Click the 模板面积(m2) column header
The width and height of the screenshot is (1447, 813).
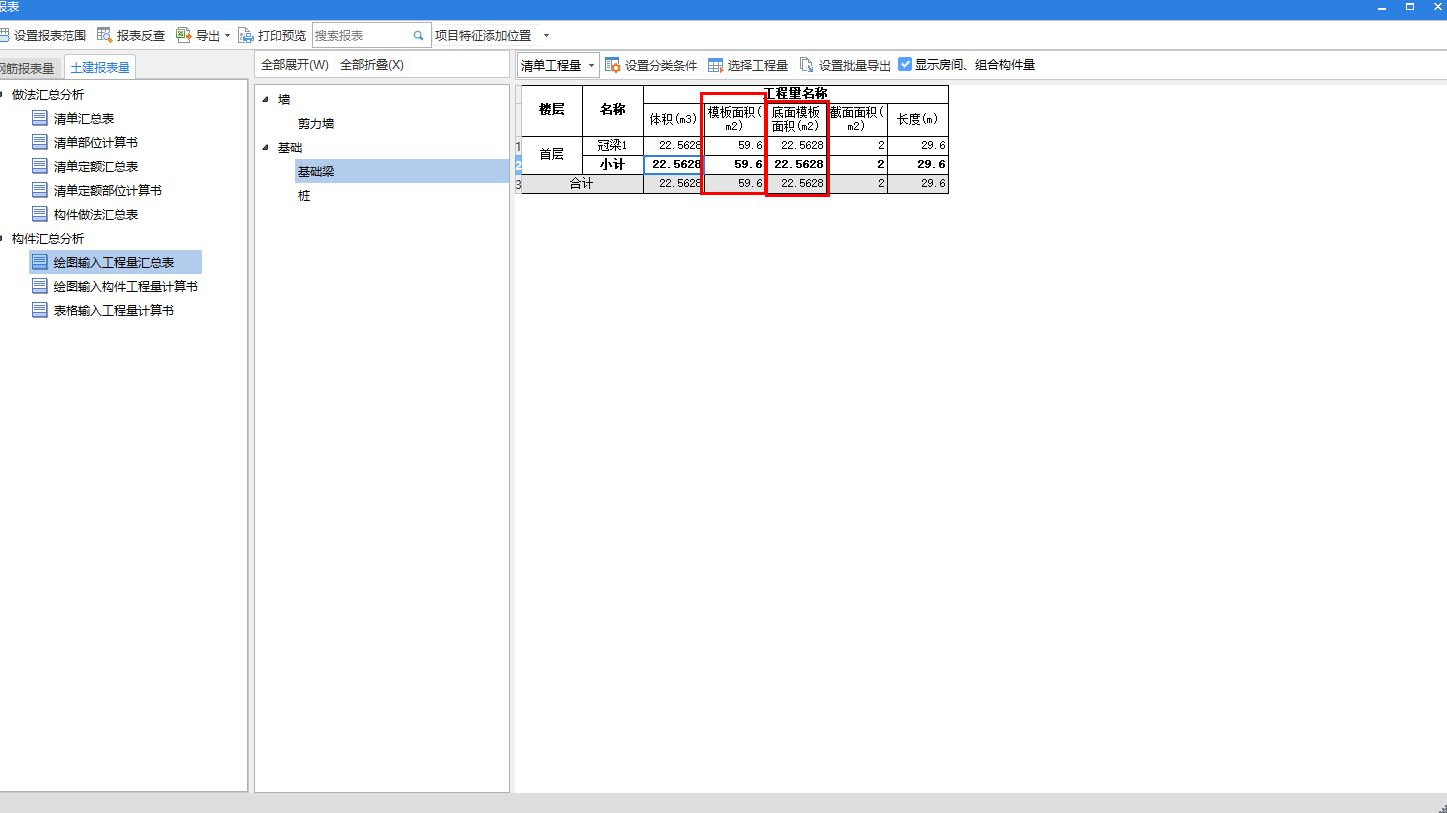pos(735,119)
